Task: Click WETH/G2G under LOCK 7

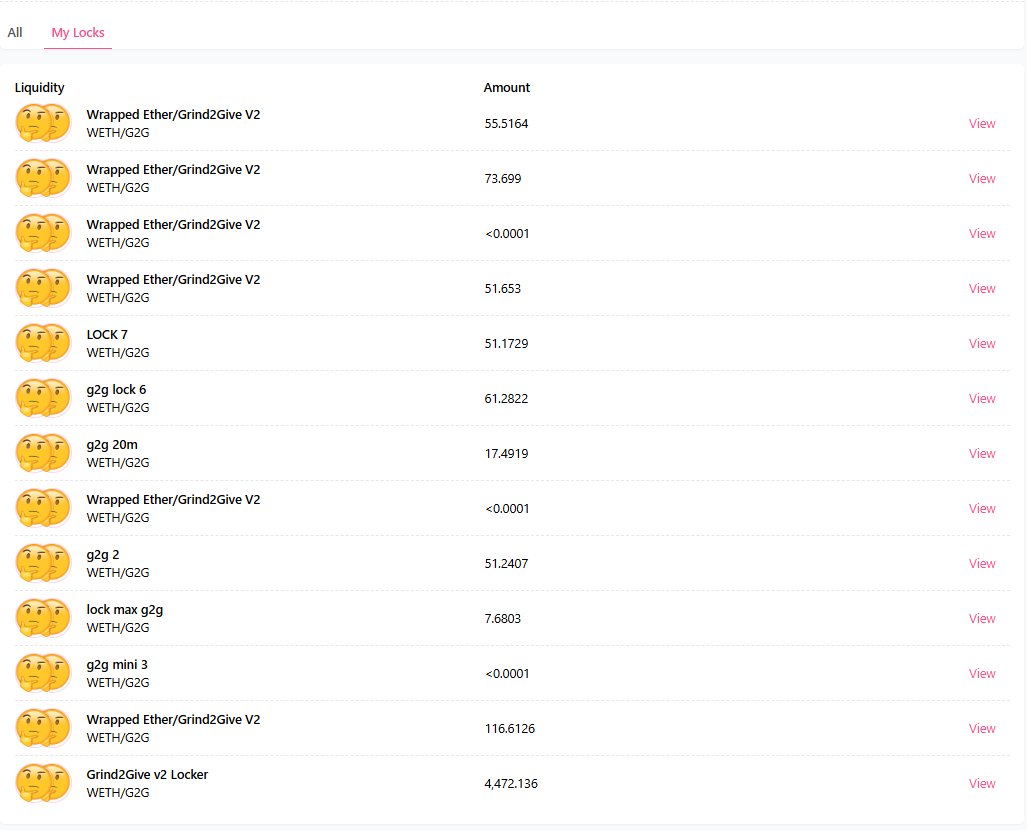Action: [118, 352]
